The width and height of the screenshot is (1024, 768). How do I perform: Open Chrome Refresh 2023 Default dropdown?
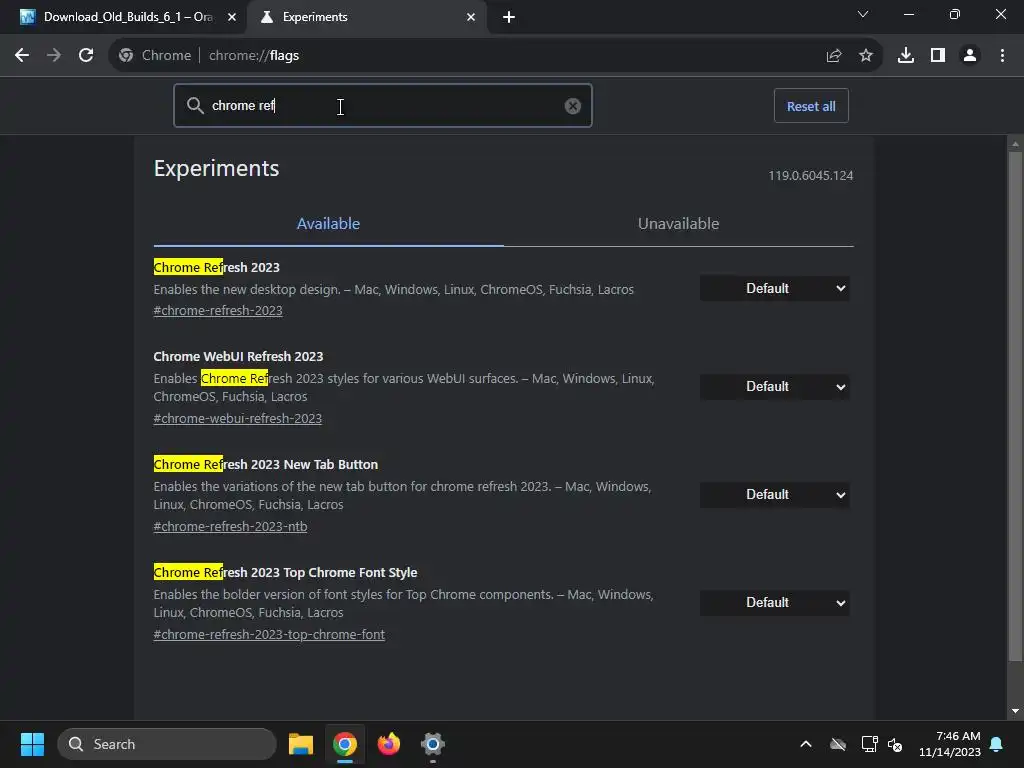(x=775, y=289)
